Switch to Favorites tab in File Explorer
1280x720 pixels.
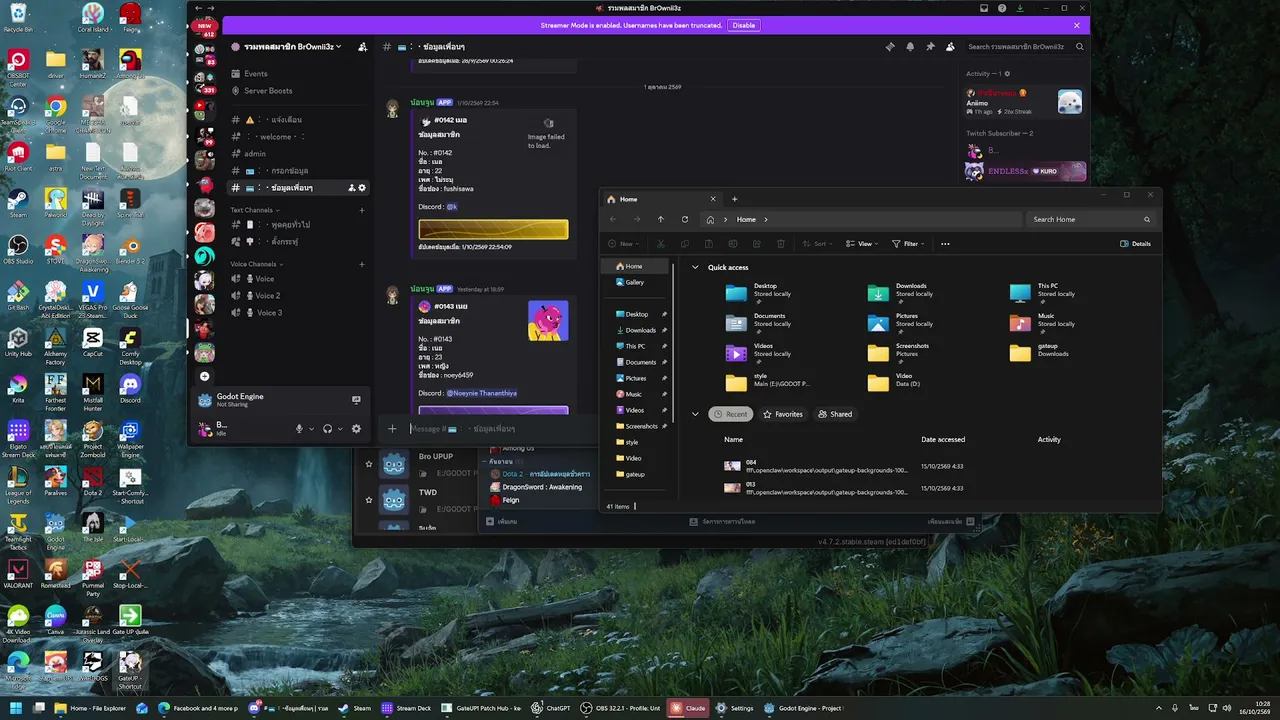coord(782,414)
